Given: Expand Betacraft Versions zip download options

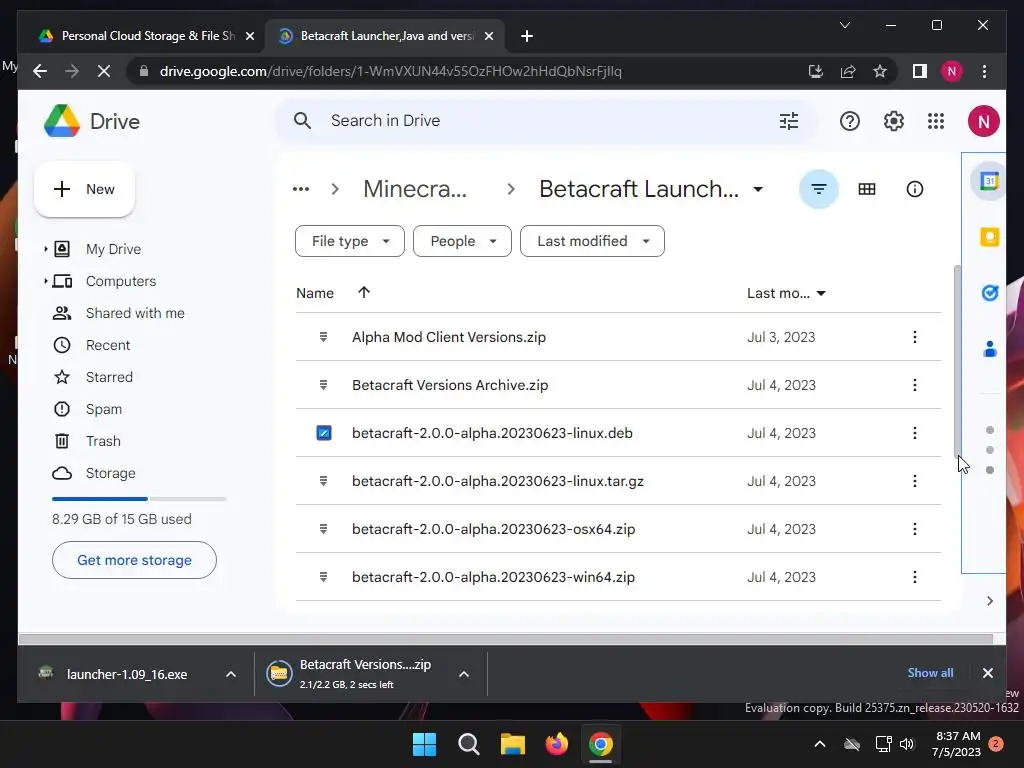Looking at the screenshot, I should click(464, 674).
